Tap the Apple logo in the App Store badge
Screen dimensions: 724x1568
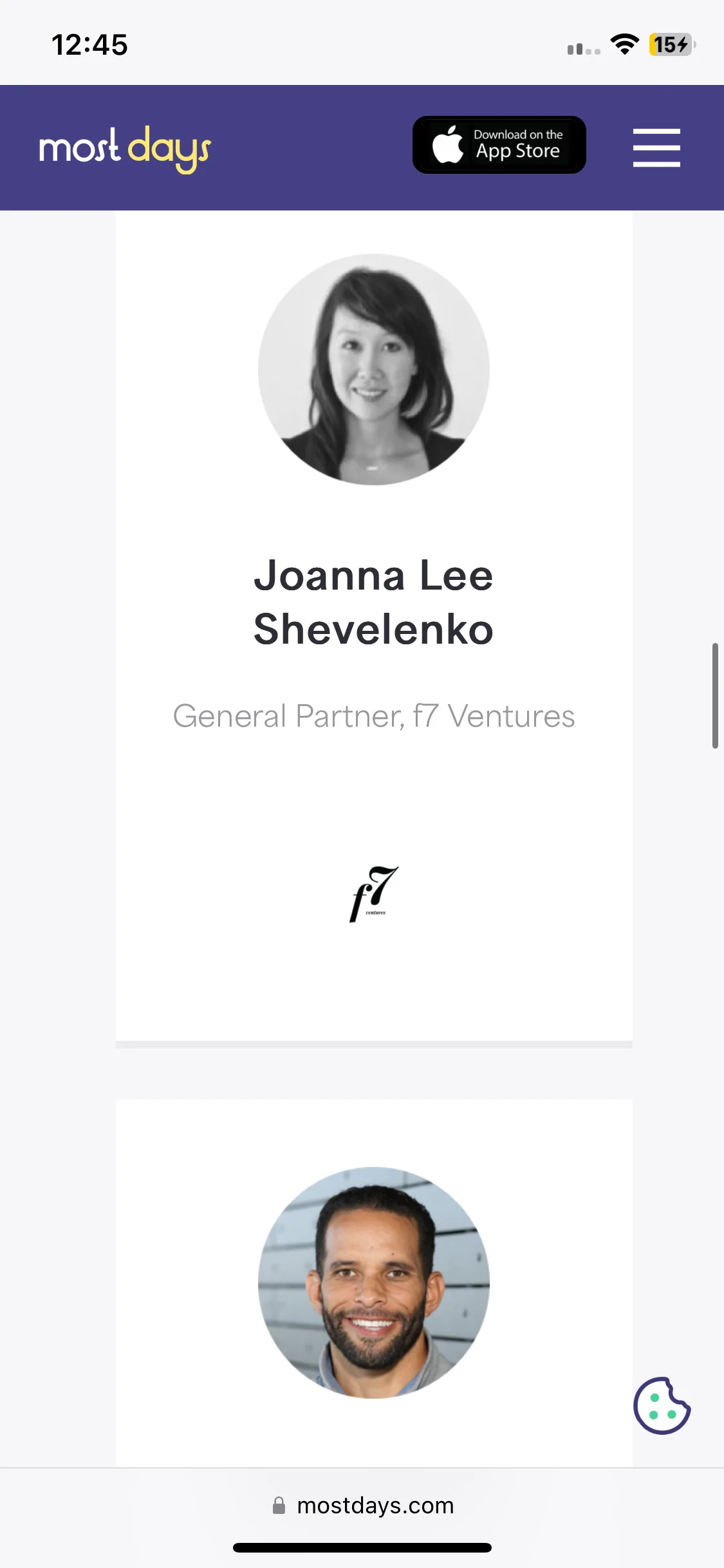(x=448, y=144)
